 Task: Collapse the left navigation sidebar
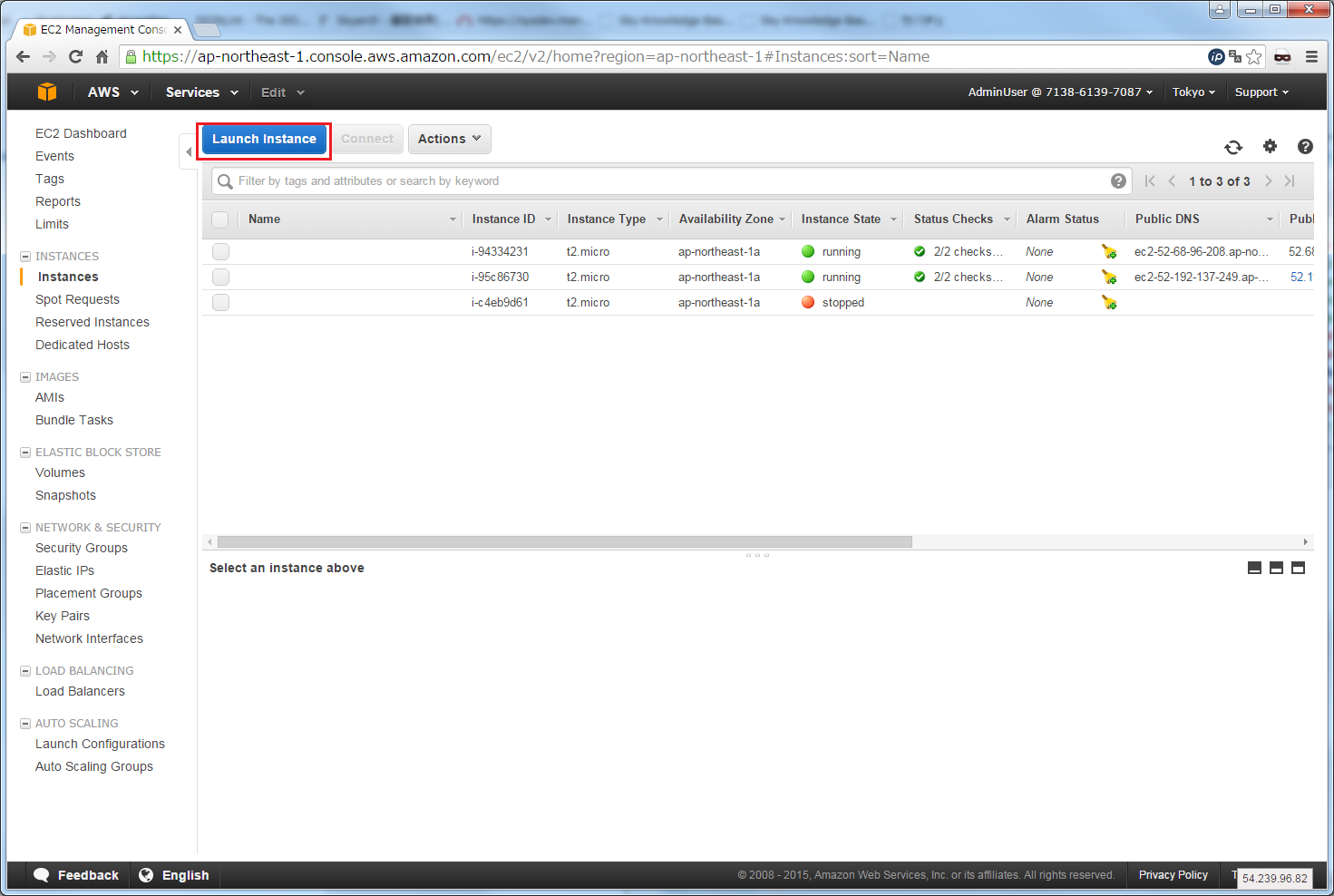(188, 151)
